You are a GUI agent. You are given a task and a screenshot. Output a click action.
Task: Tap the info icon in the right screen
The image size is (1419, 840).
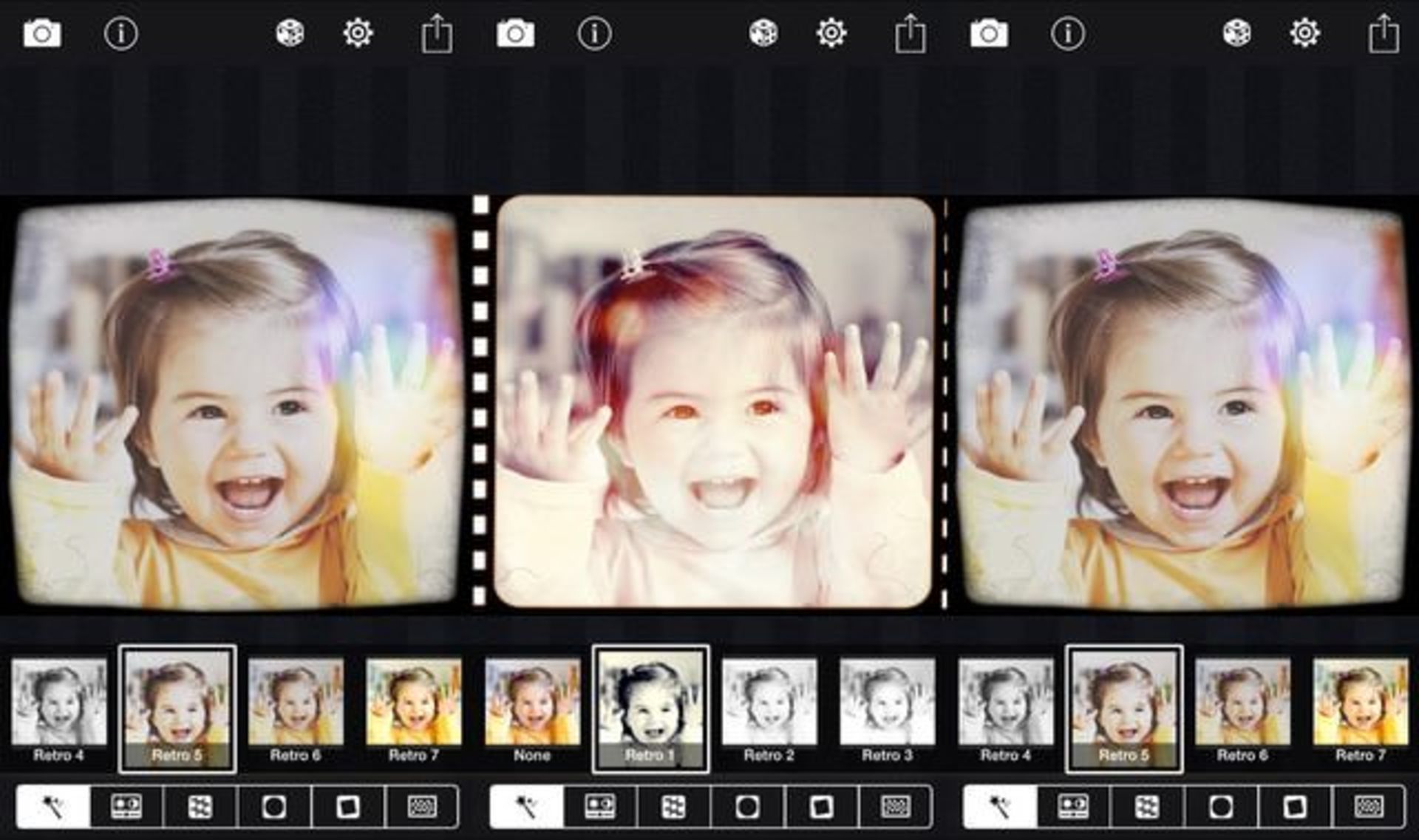coord(1068,34)
